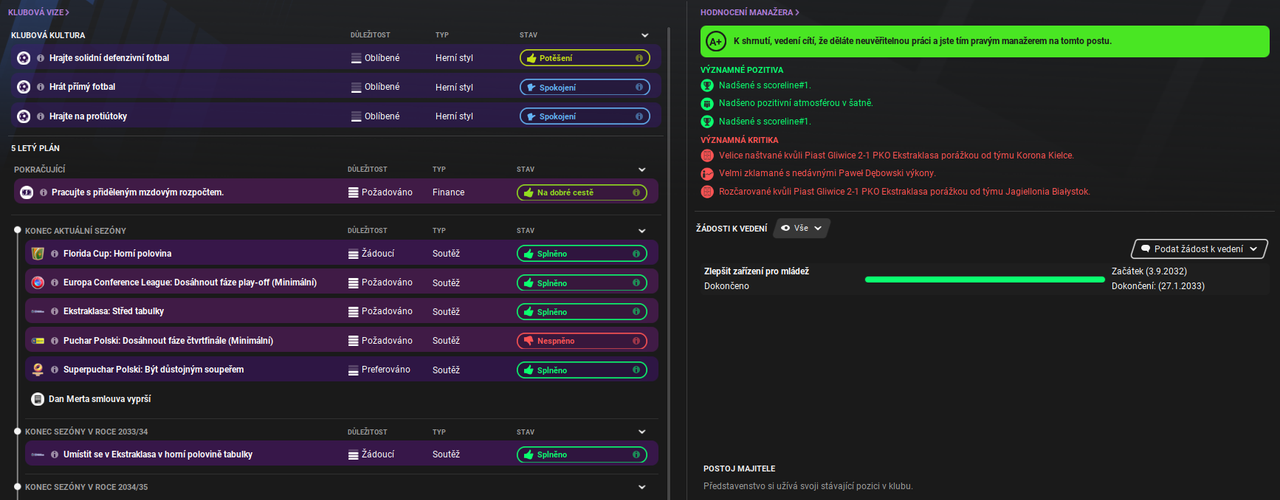Click the A+ manager rating badge
This screenshot has height=500, width=1280.
click(716, 41)
